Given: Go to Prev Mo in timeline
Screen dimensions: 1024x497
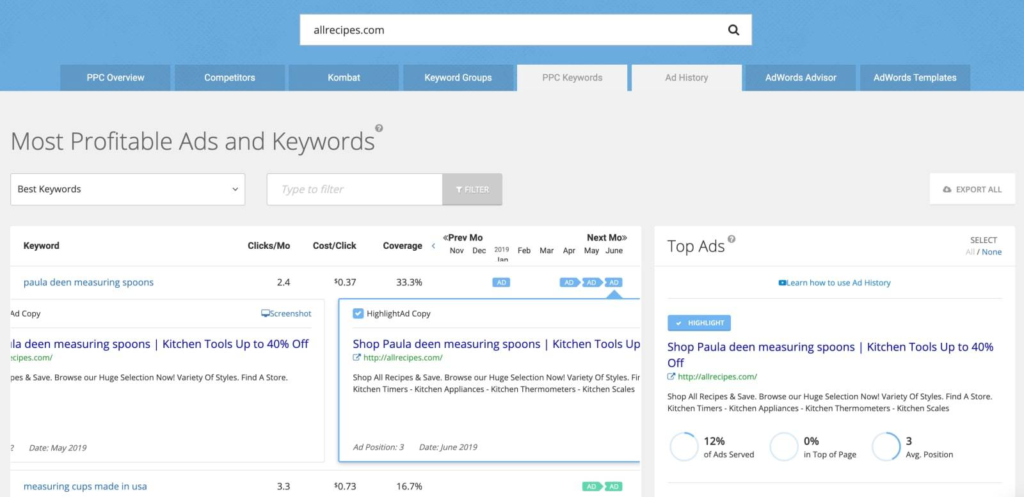Looking at the screenshot, I should pos(463,238).
